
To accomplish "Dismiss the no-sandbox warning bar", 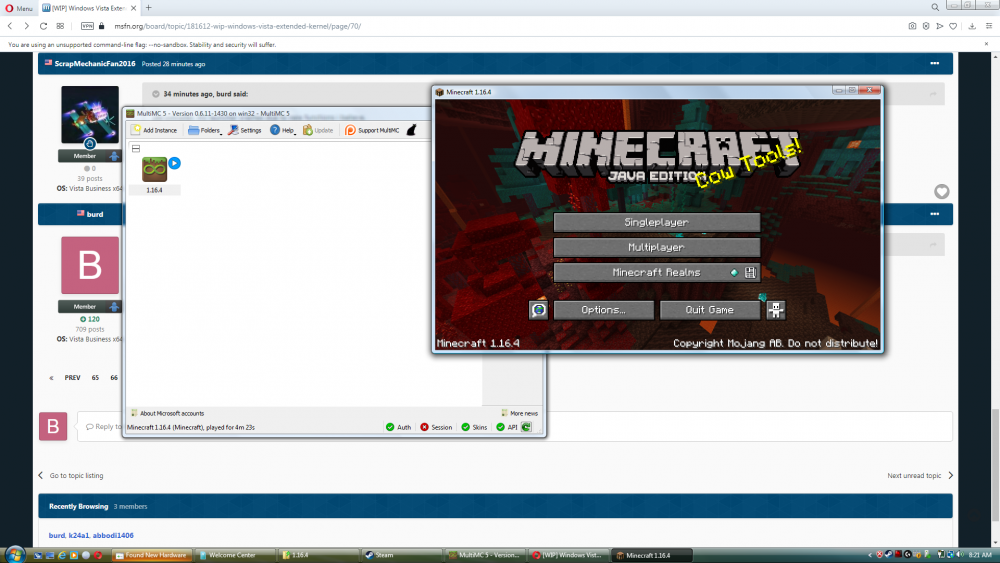I will tap(986, 44).
